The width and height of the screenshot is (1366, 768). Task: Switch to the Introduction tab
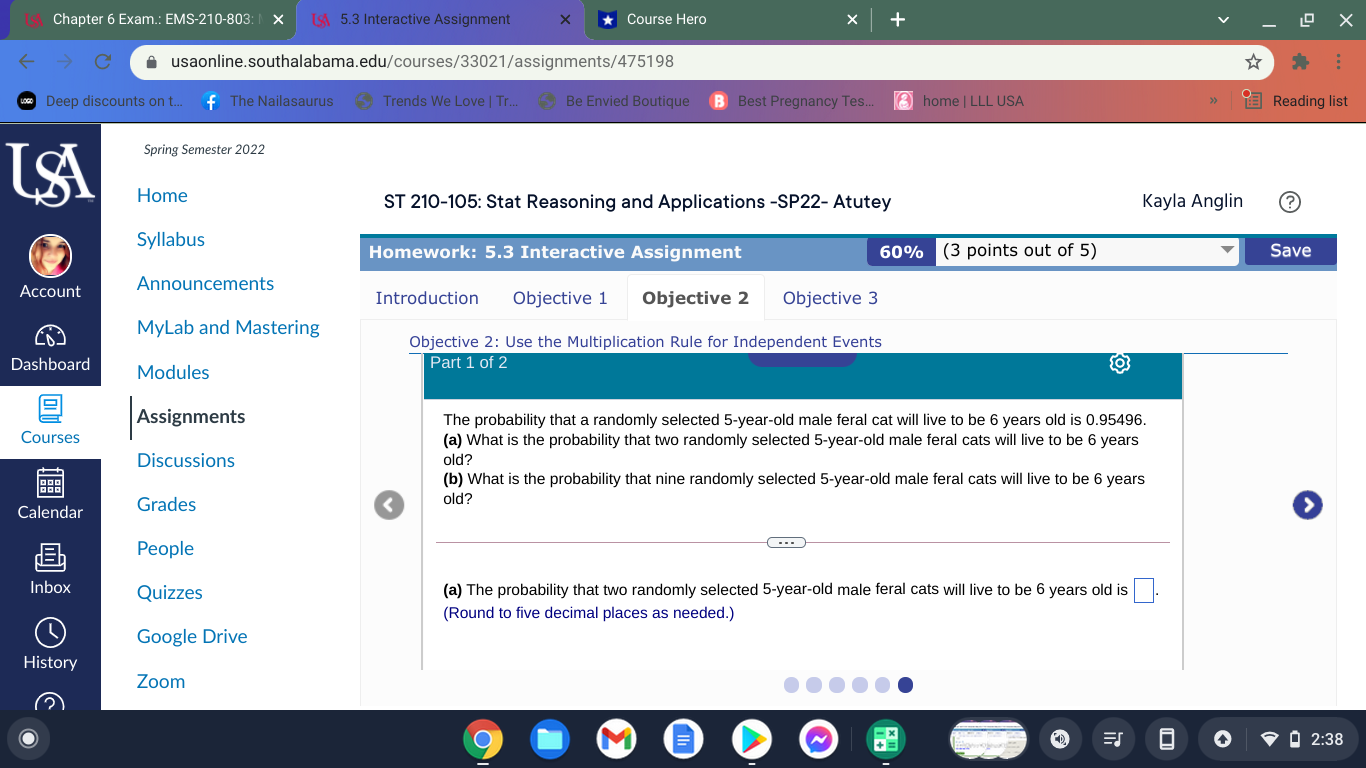426,297
